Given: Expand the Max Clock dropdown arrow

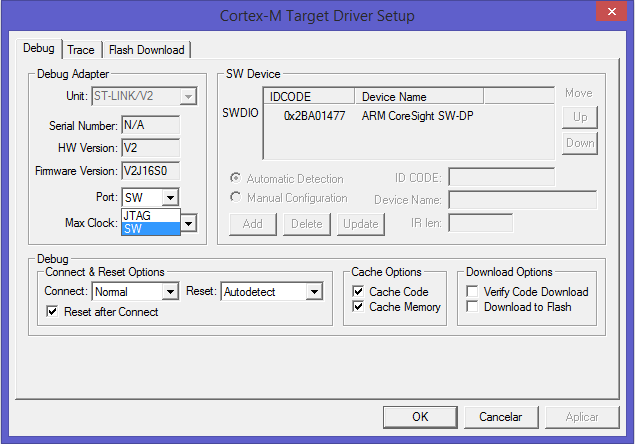Looking at the screenshot, I should (187, 223).
